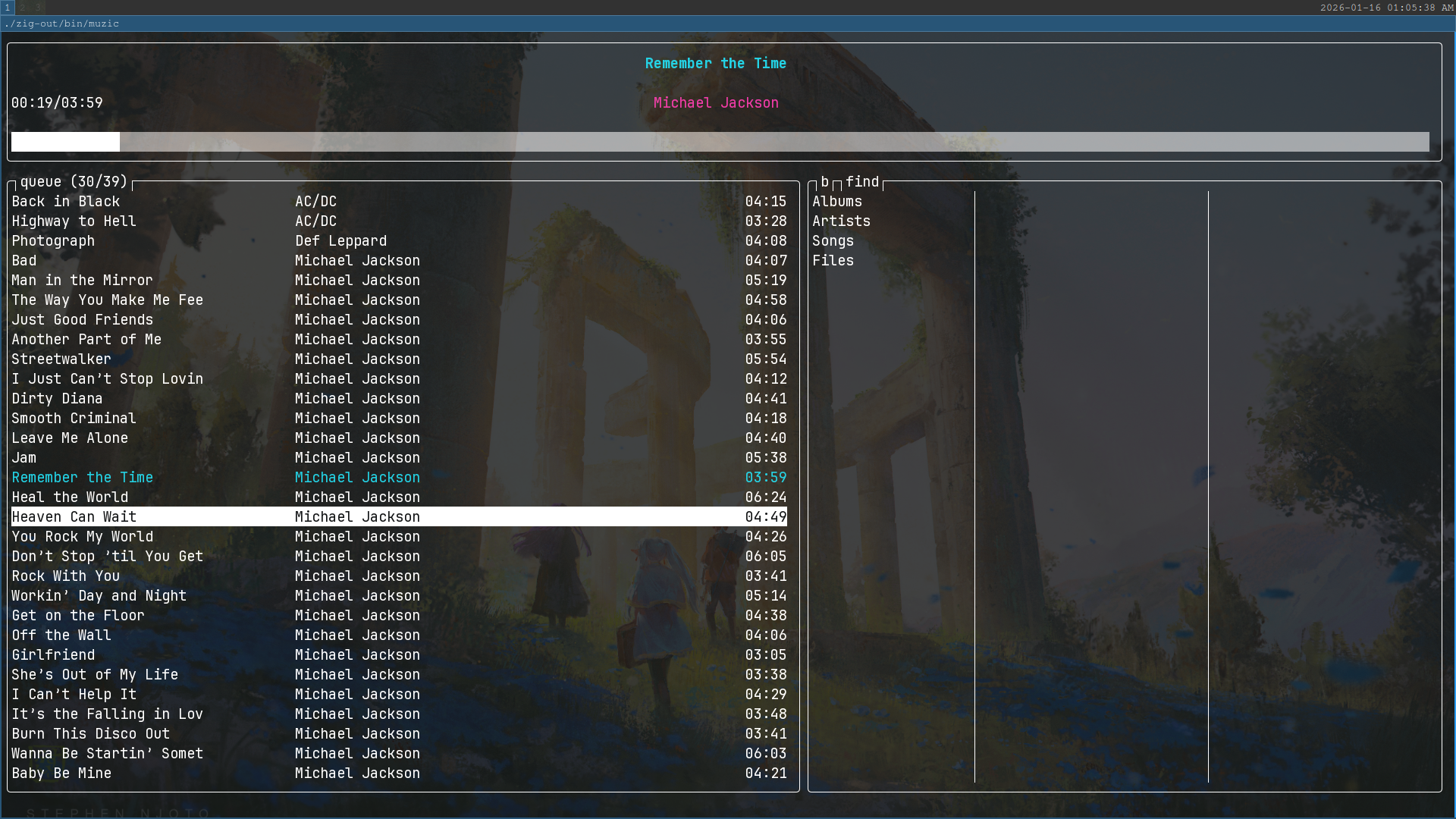
Task: Switch to the find tab
Action: [x=862, y=182]
